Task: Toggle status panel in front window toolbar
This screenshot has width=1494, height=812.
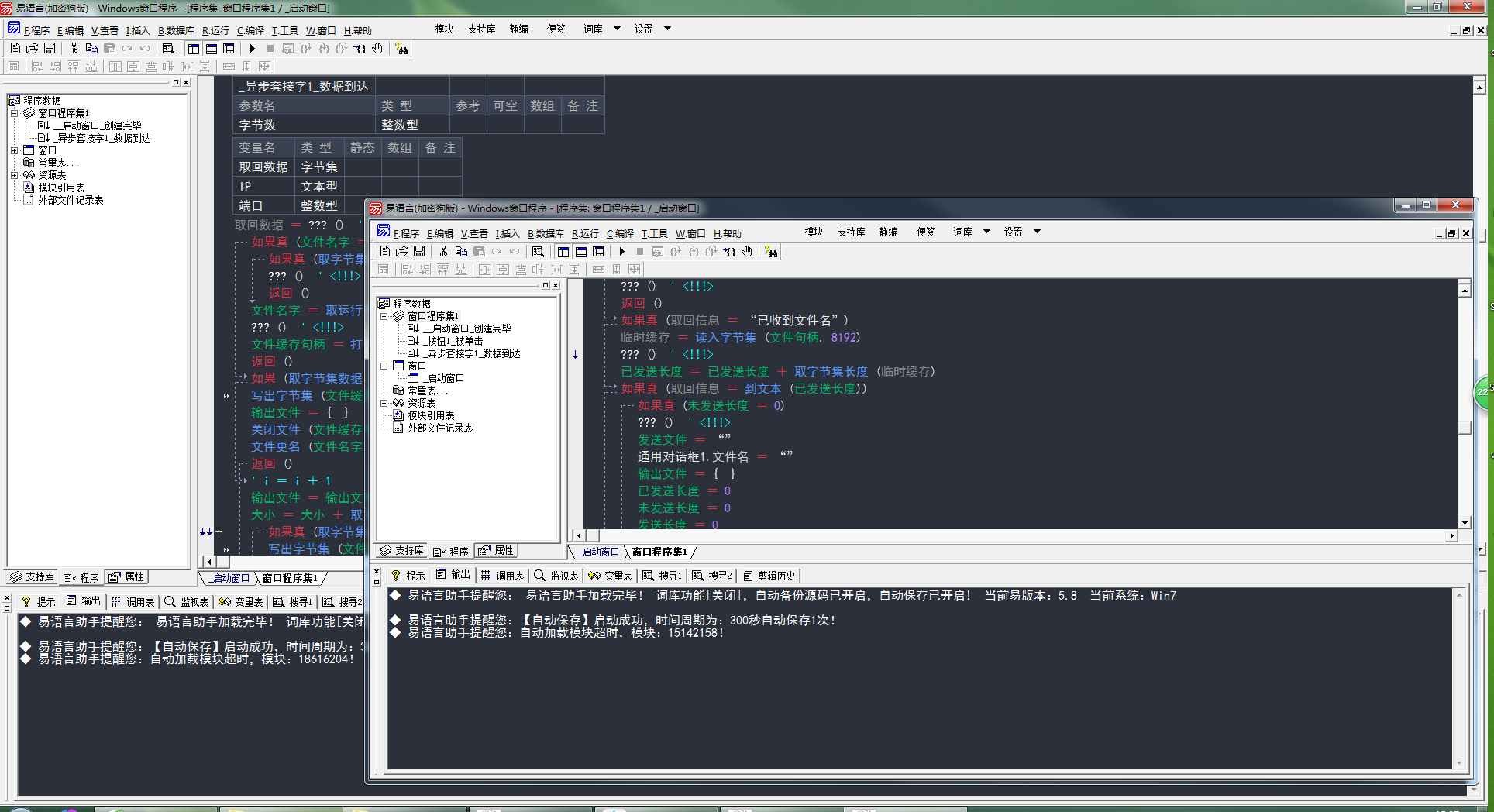Action: point(580,251)
